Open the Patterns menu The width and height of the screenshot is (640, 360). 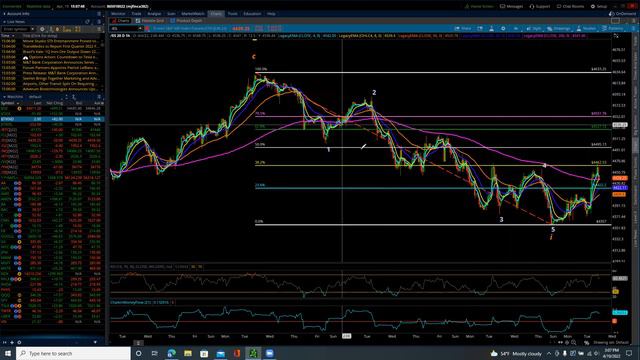(613, 29)
